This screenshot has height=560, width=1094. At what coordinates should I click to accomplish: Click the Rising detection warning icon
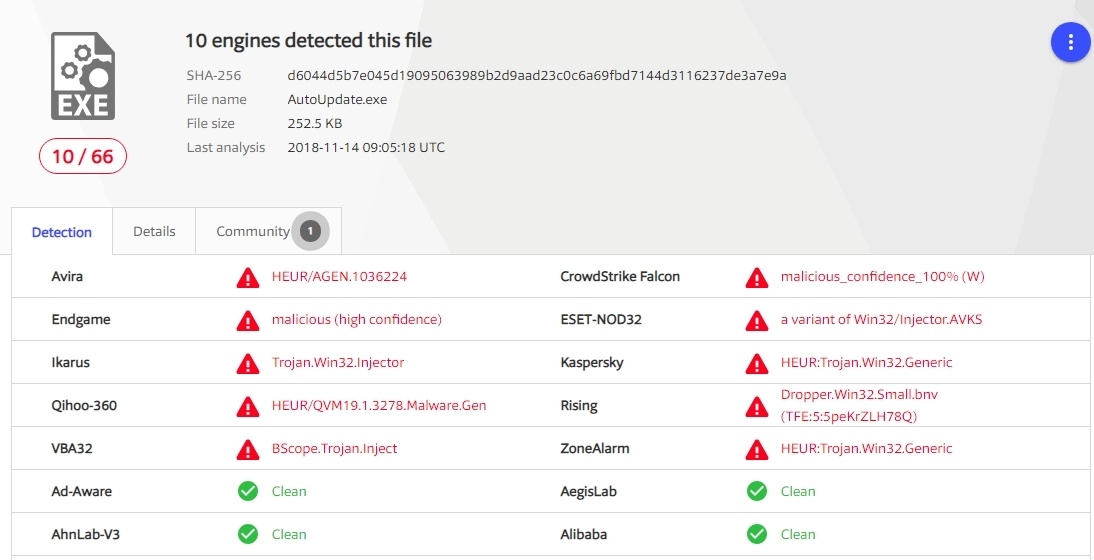tap(757, 406)
